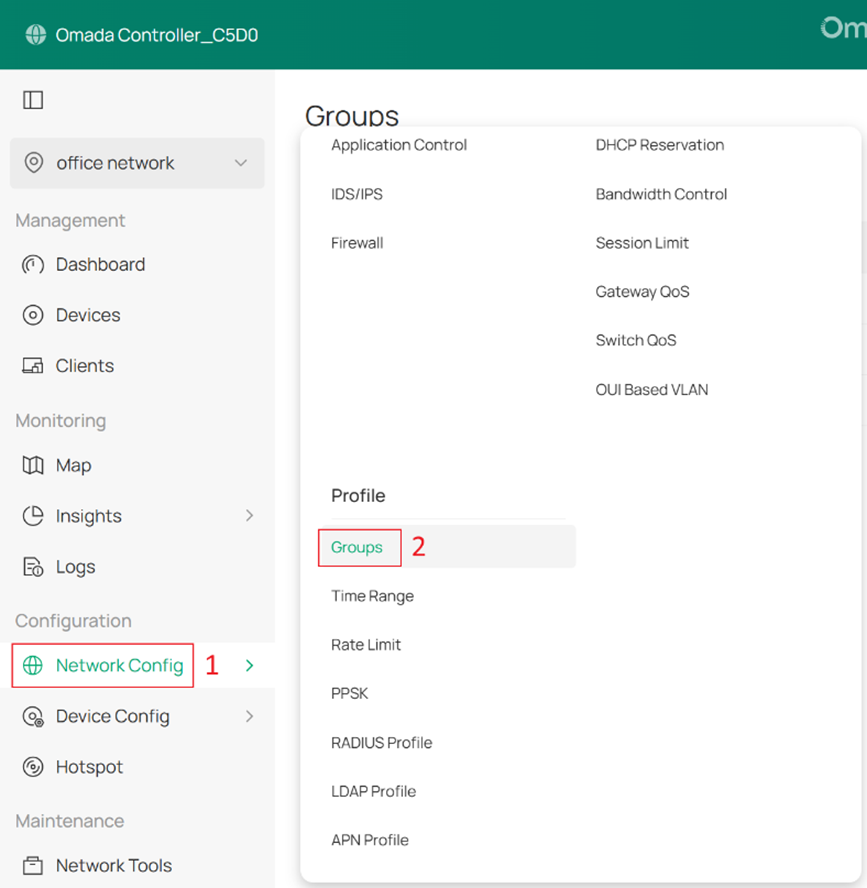Click the Devices icon in sidebar
This screenshot has height=888, width=867.
coord(33,315)
